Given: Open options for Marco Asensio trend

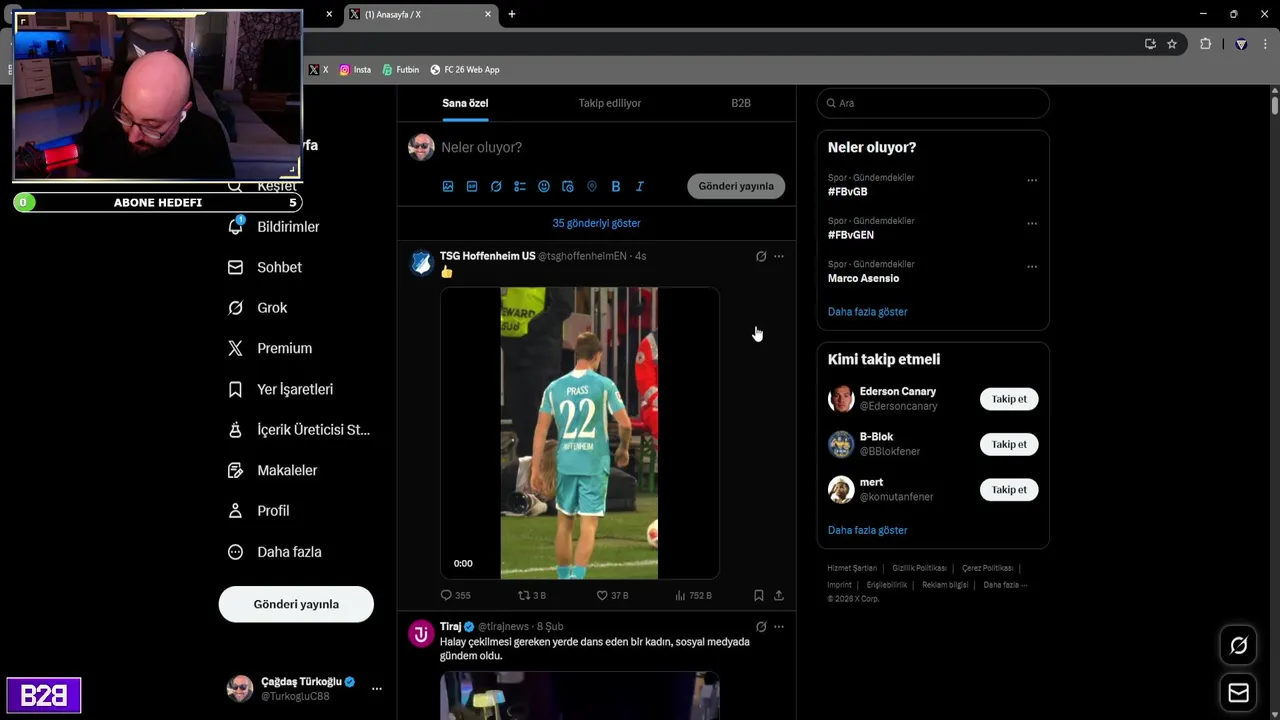Looking at the screenshot, I should coord(1032,267).
